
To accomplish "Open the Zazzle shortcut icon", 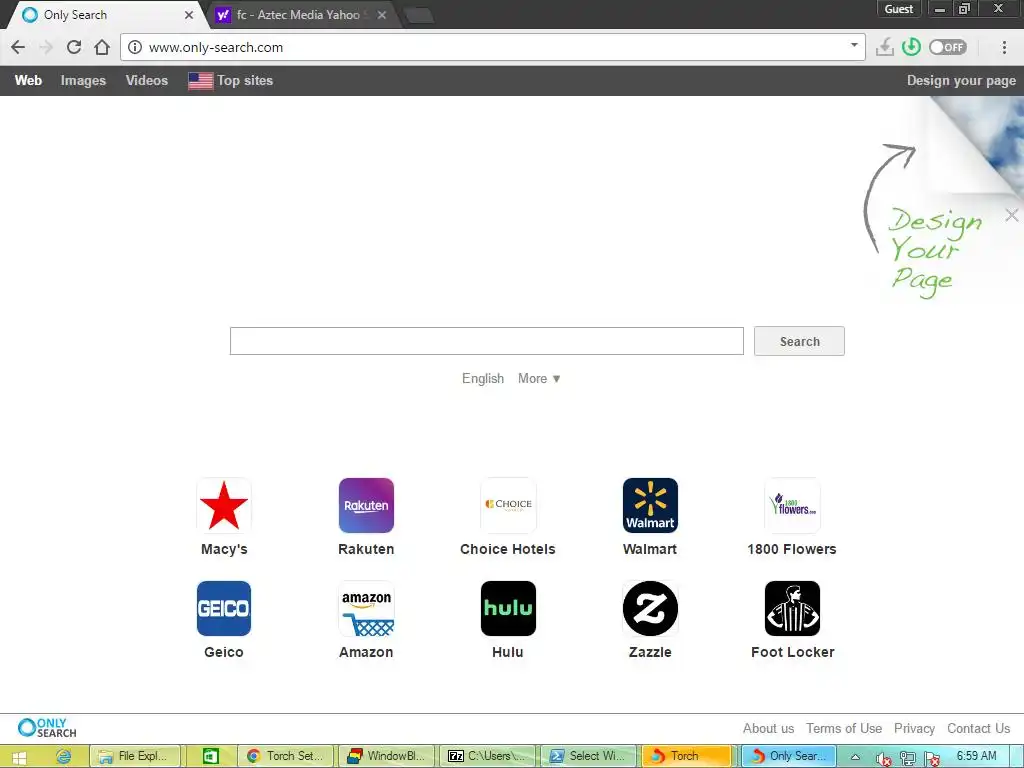I will (650, 609).
